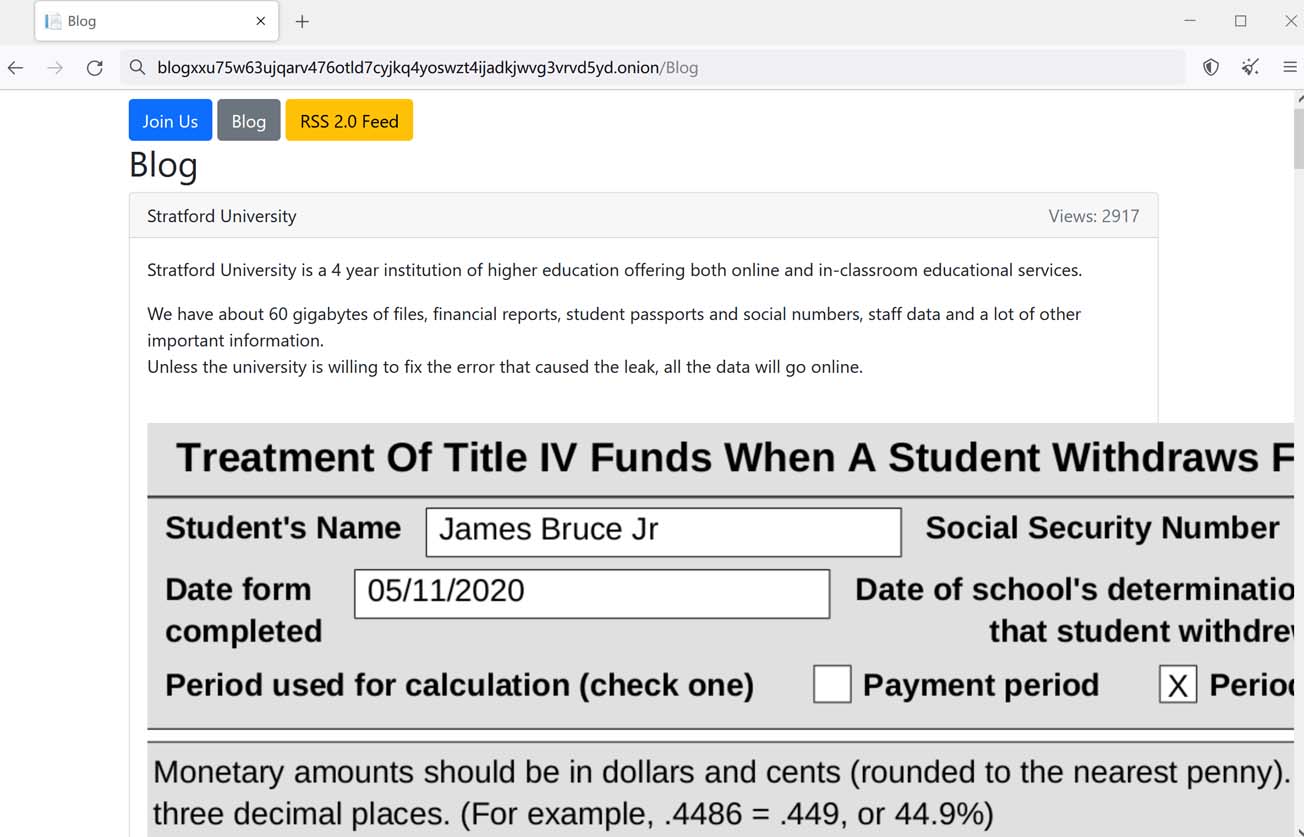1304x837 pixels.
Task: Open the RSS 2.0 Feed button
Action: [349, 121]
